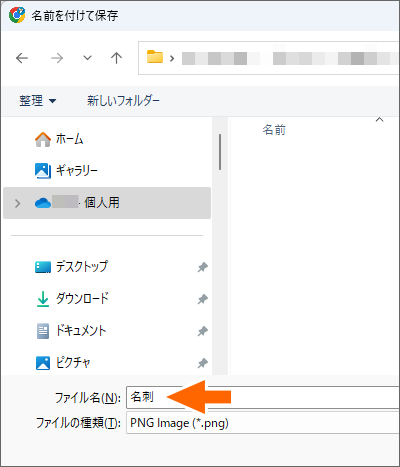
Task: Click the OneDrive cloud icon
Action: (x=43, y=203)
